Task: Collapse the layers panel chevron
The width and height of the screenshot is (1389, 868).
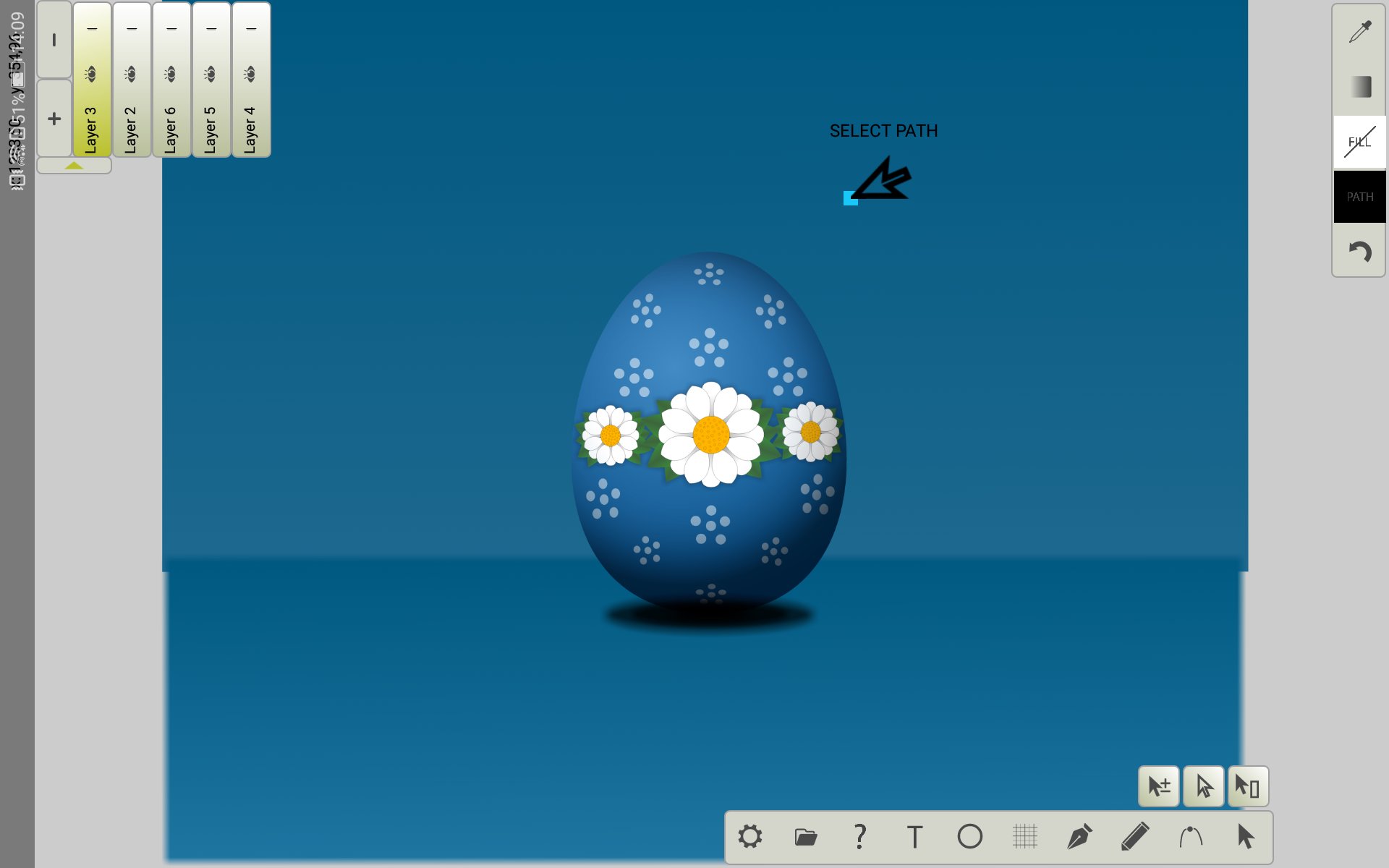Action: [73, 165]
